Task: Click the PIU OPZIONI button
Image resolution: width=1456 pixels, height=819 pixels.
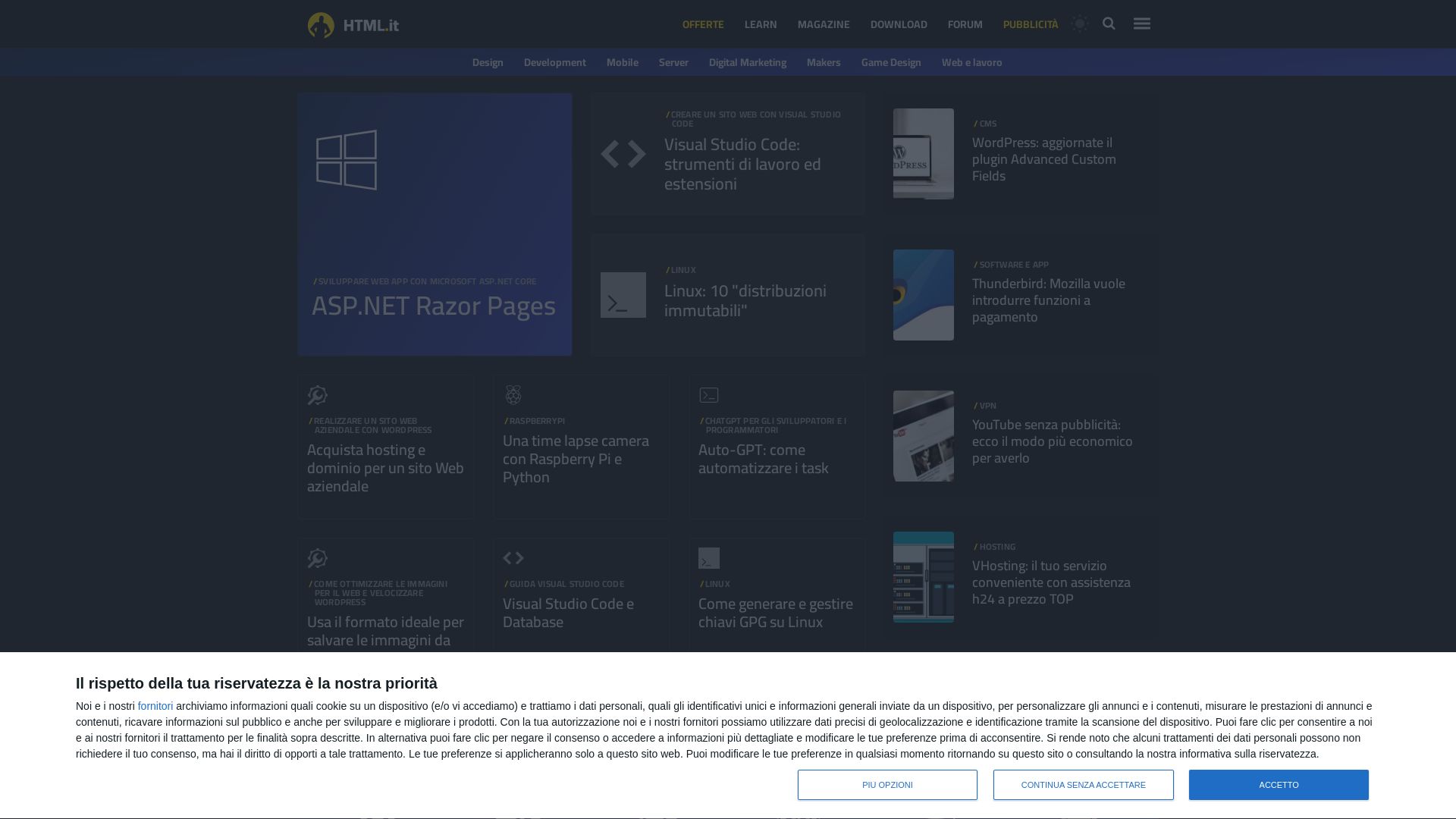Action: 887,785
